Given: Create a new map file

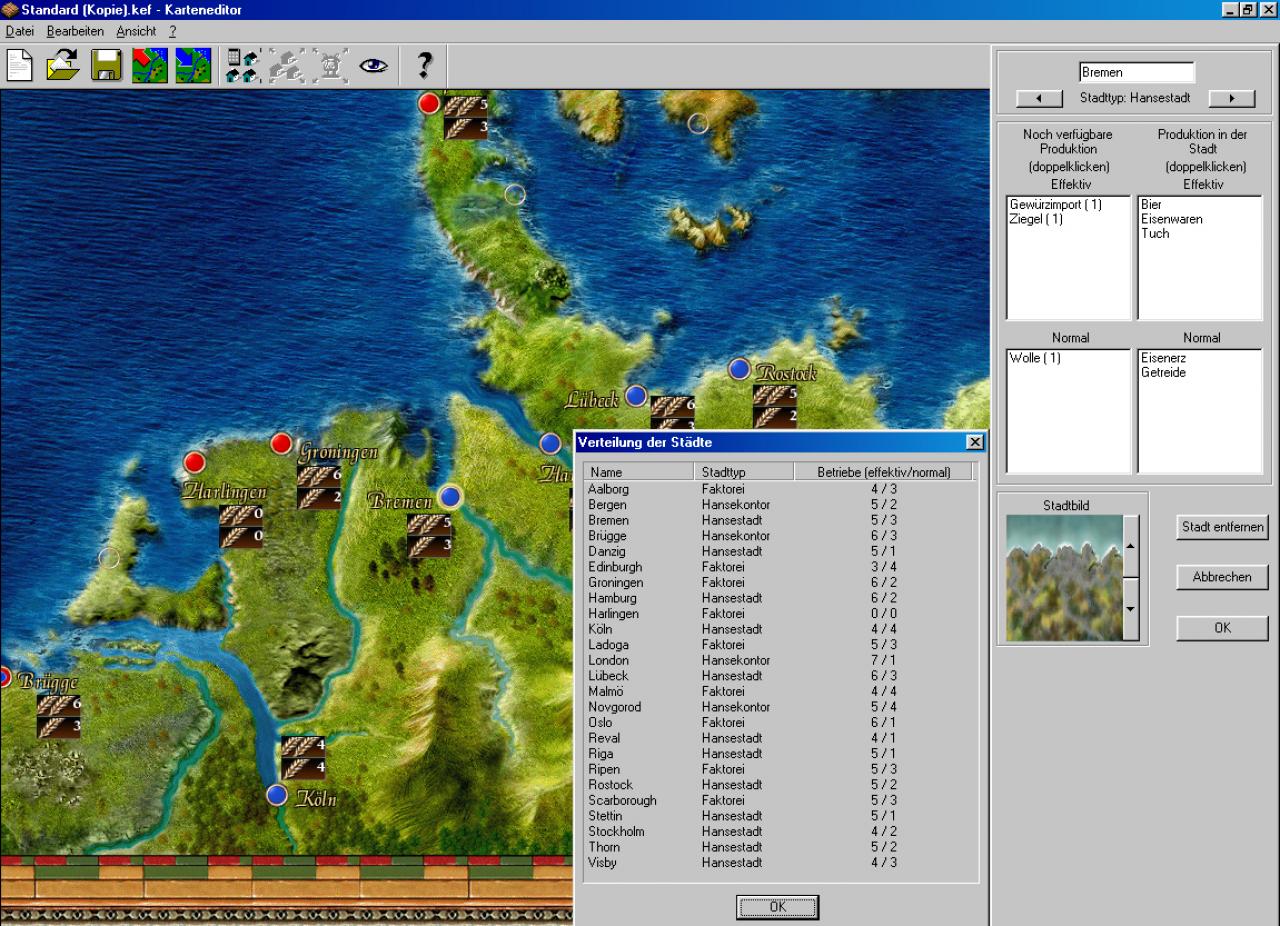Looking at the screenshot, I should [x=21, y=66].
